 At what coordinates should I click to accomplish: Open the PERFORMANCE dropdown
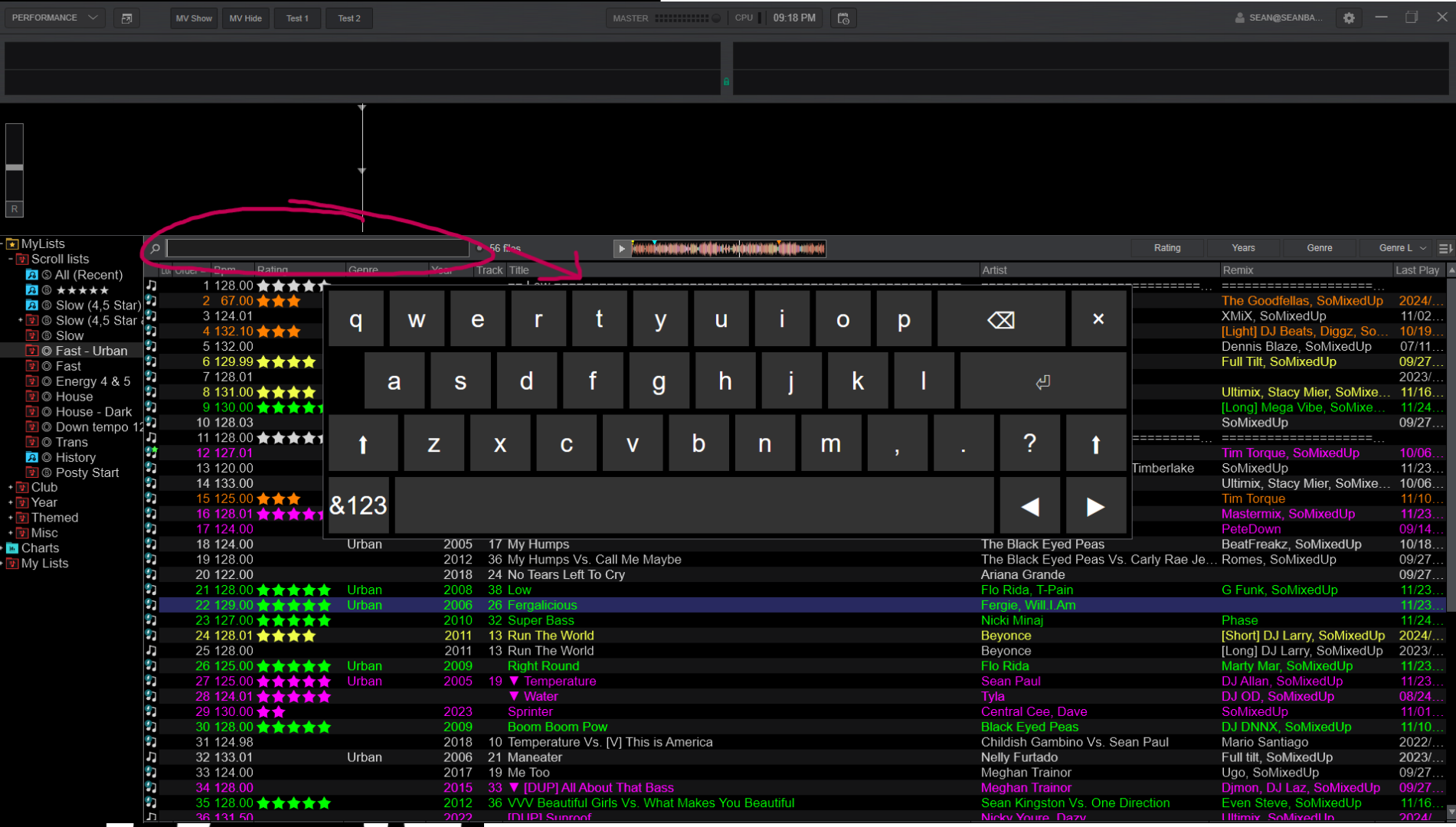[x=54, y=17]
